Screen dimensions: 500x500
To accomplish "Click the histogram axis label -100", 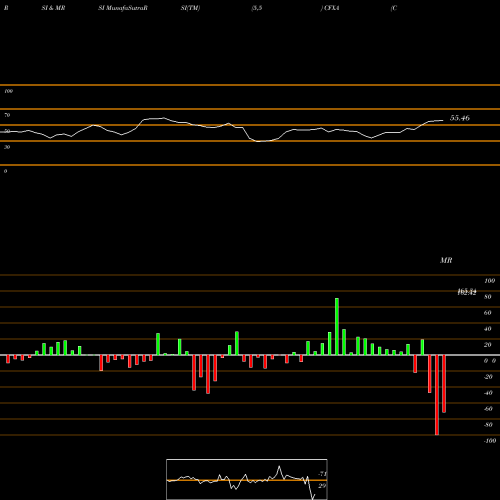I will click(x=490, y=441).
